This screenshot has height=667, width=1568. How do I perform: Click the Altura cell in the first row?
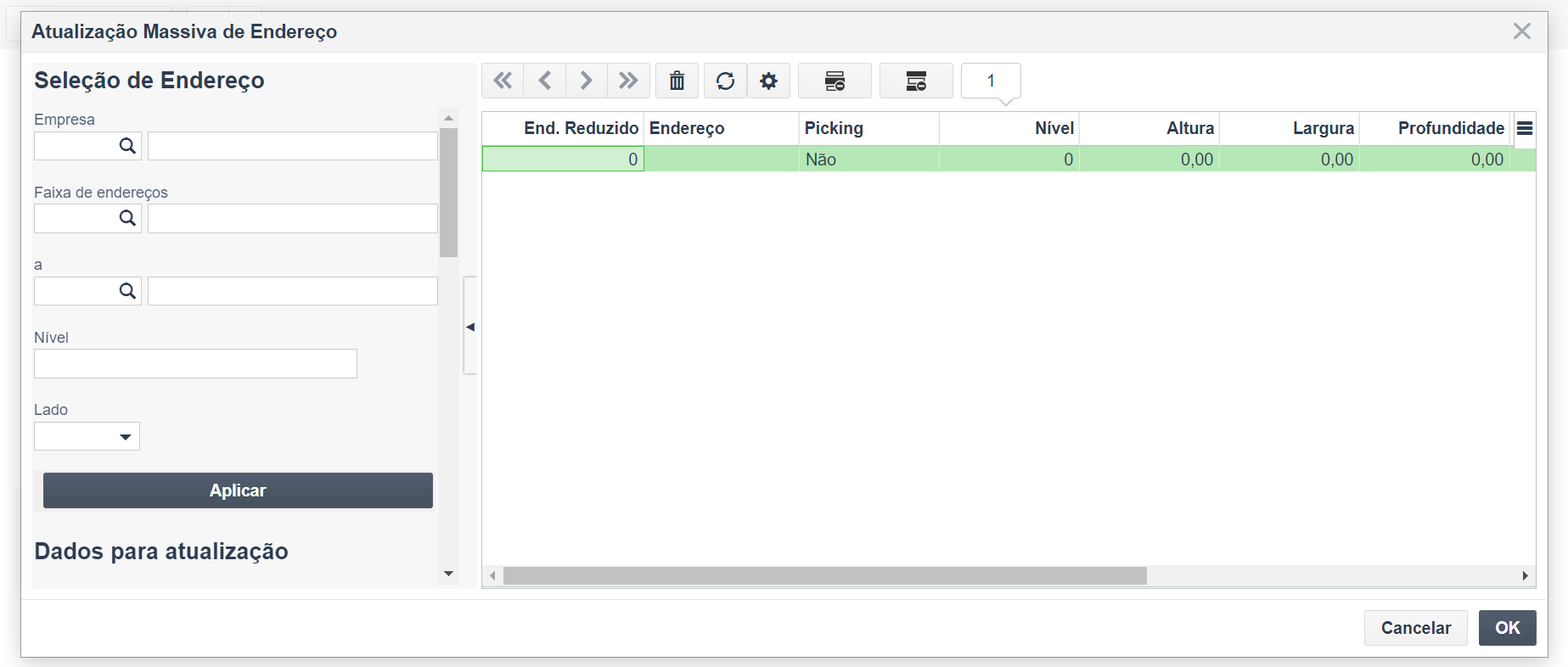pos(1149,159)
